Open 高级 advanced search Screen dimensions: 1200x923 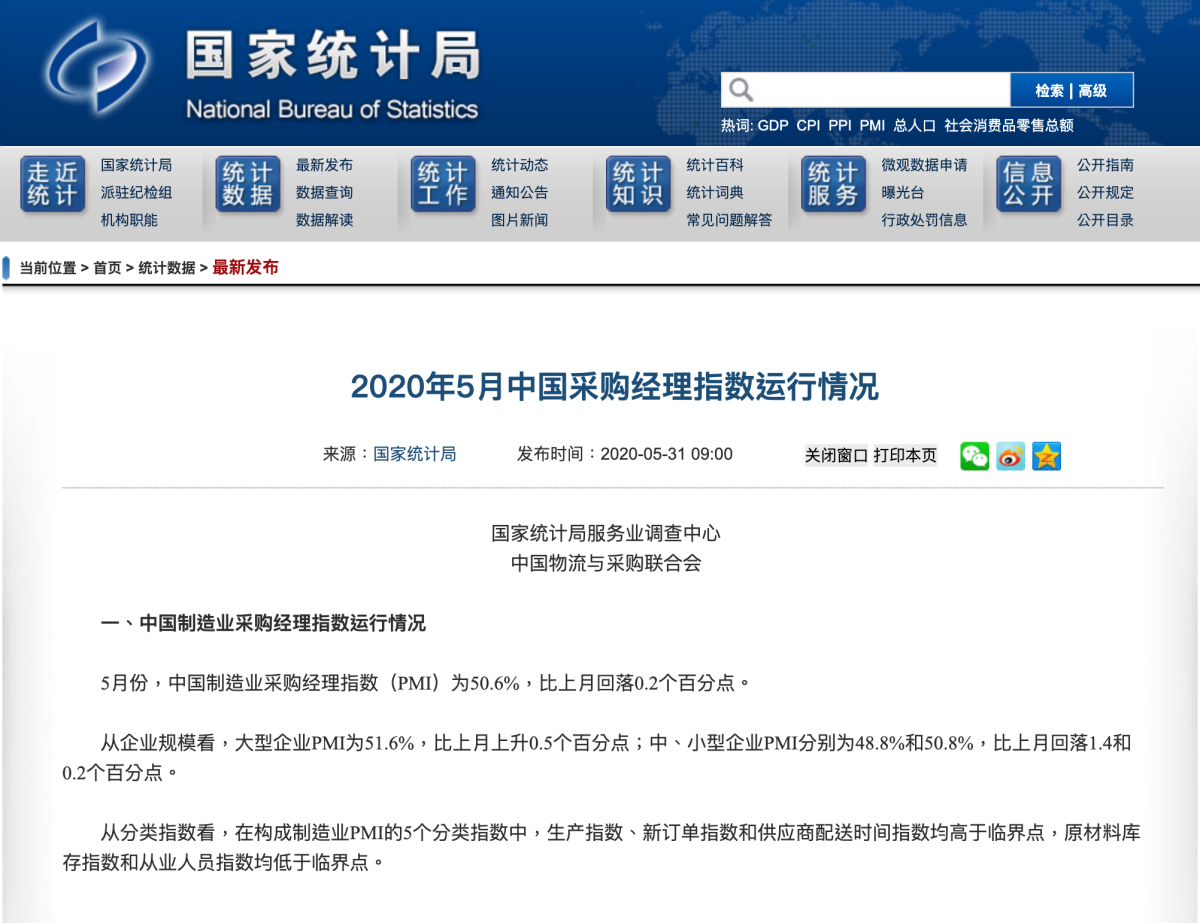(1093, 91)
